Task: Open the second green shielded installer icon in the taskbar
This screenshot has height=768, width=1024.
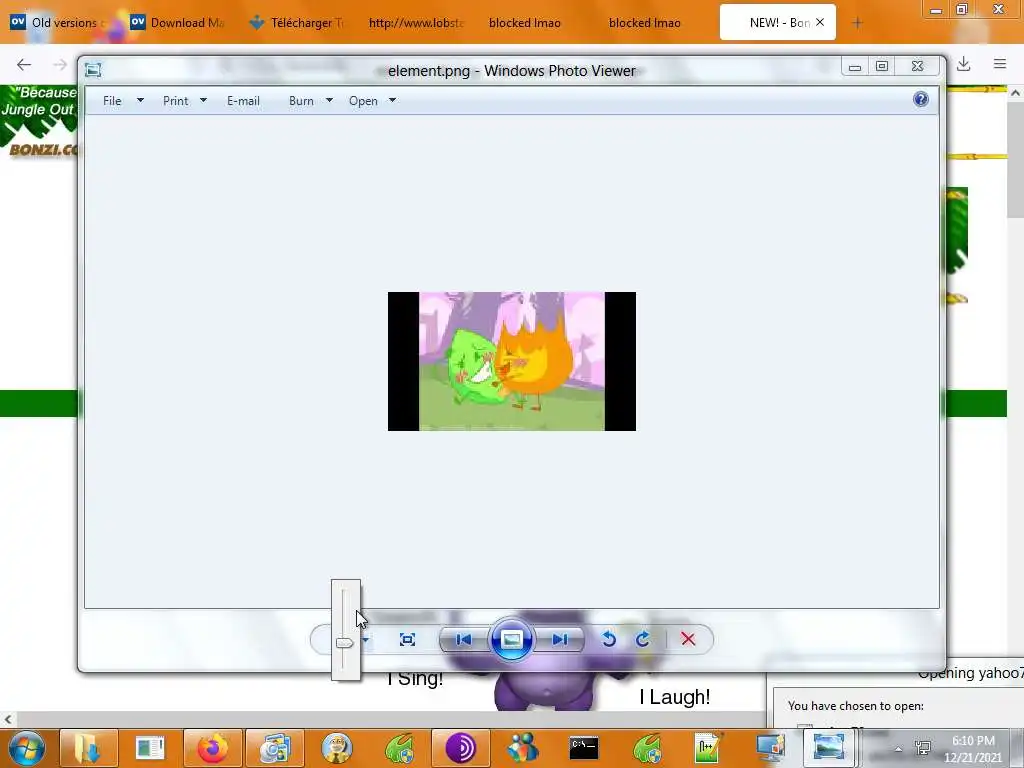Action: [647, 748]
